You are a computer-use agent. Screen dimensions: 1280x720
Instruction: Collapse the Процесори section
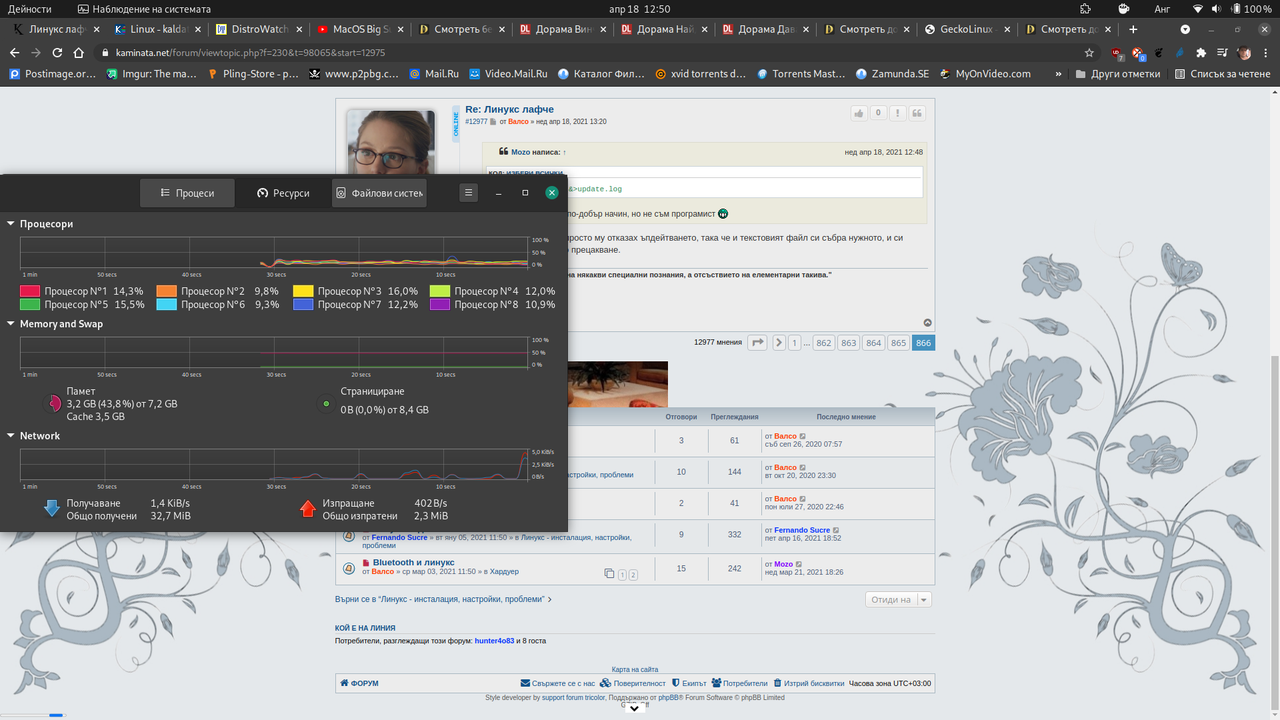click(11, 224)
